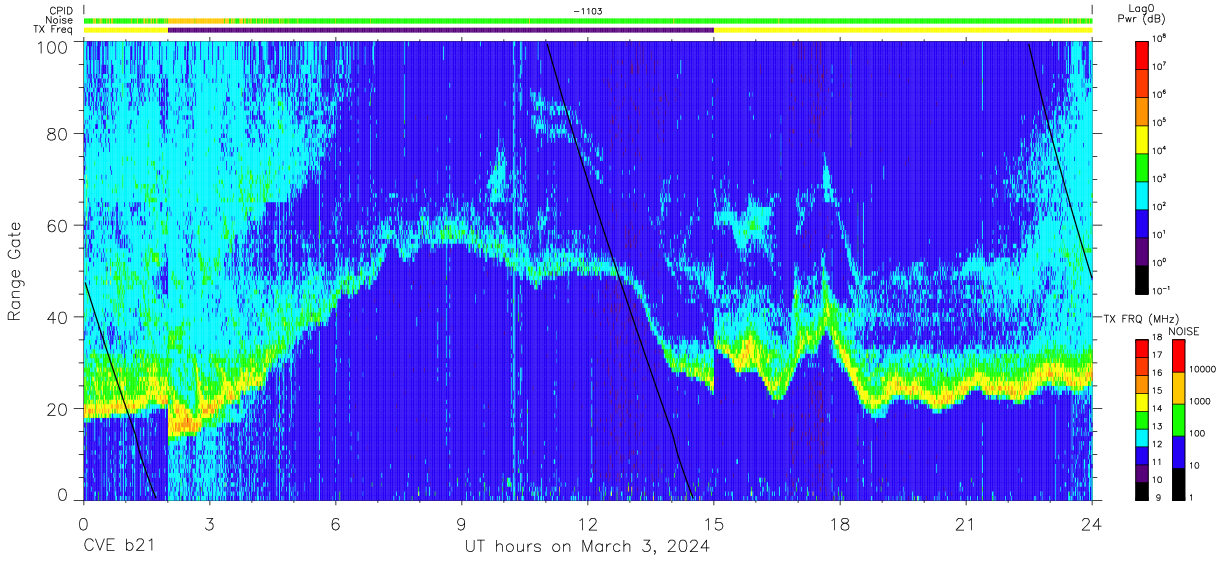
Task: Click the yellow segment of the Lag0 power colorbar
Action: tap(1142, 138)
